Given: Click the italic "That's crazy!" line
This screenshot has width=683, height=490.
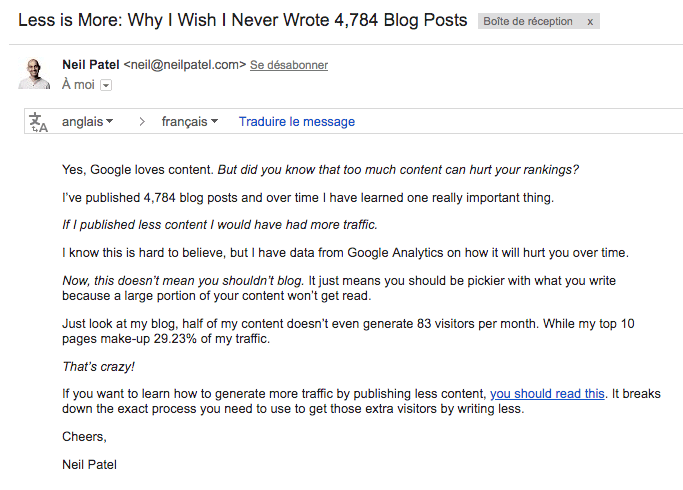Looking at the screenshot, I should point(98,367).
